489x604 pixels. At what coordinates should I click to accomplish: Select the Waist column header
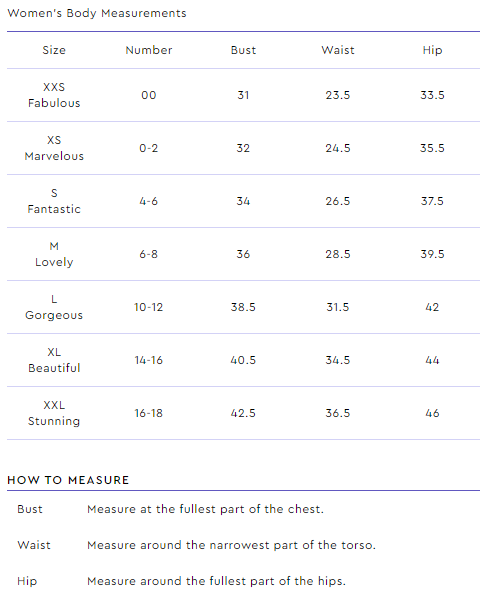(338, 50)
